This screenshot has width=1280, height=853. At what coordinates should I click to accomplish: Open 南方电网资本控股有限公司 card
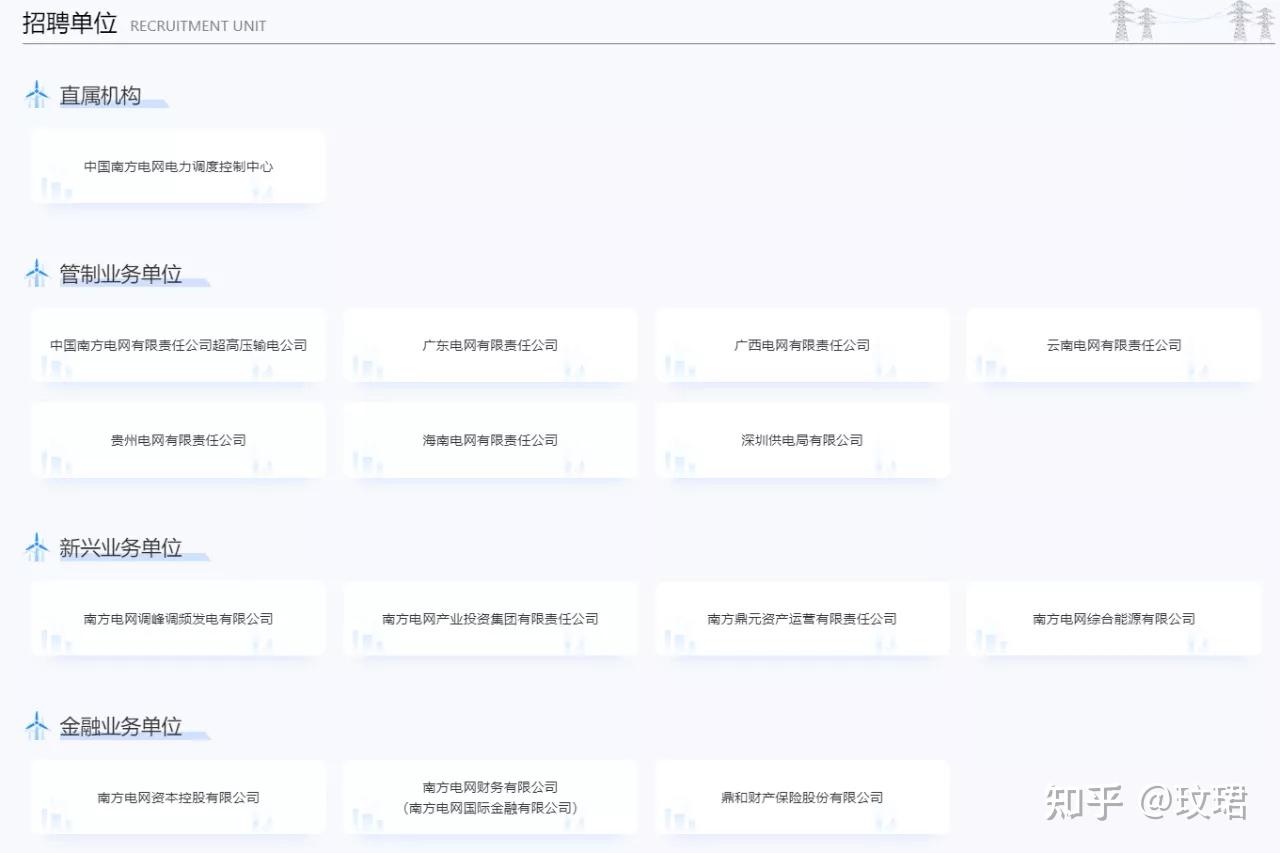coord(178,797)
